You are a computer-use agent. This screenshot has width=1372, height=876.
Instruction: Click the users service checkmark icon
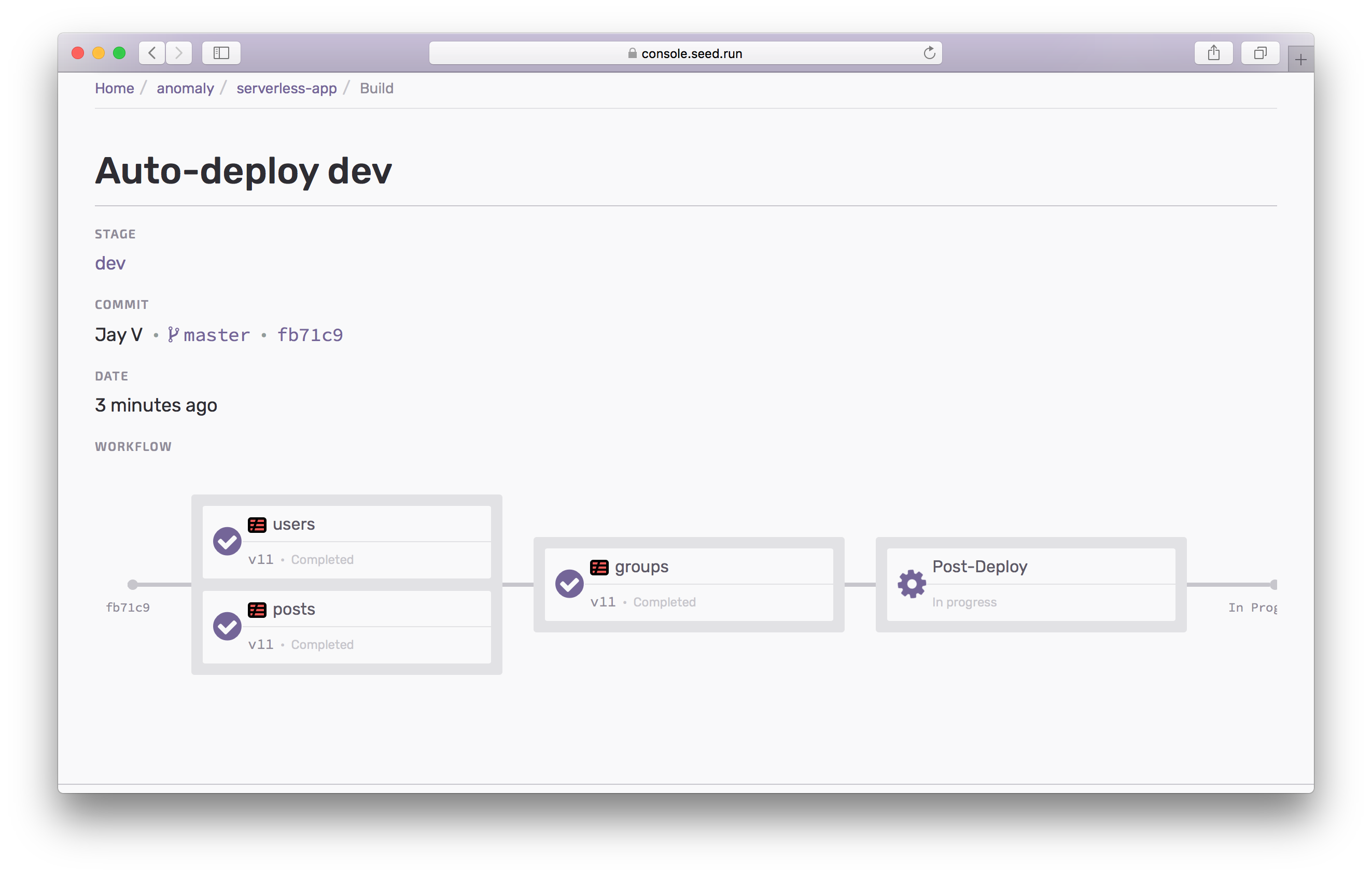tap(227, 541)
